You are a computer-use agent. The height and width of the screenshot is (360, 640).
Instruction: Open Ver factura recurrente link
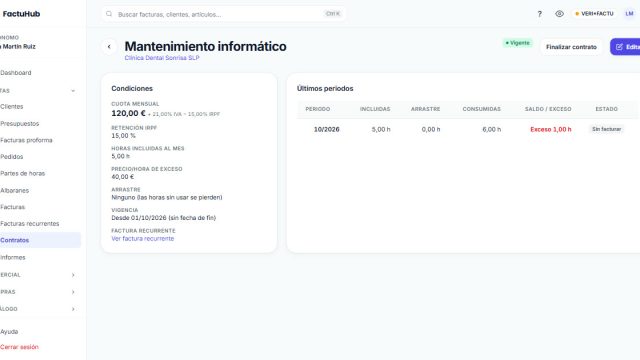(x=142, y=239)
